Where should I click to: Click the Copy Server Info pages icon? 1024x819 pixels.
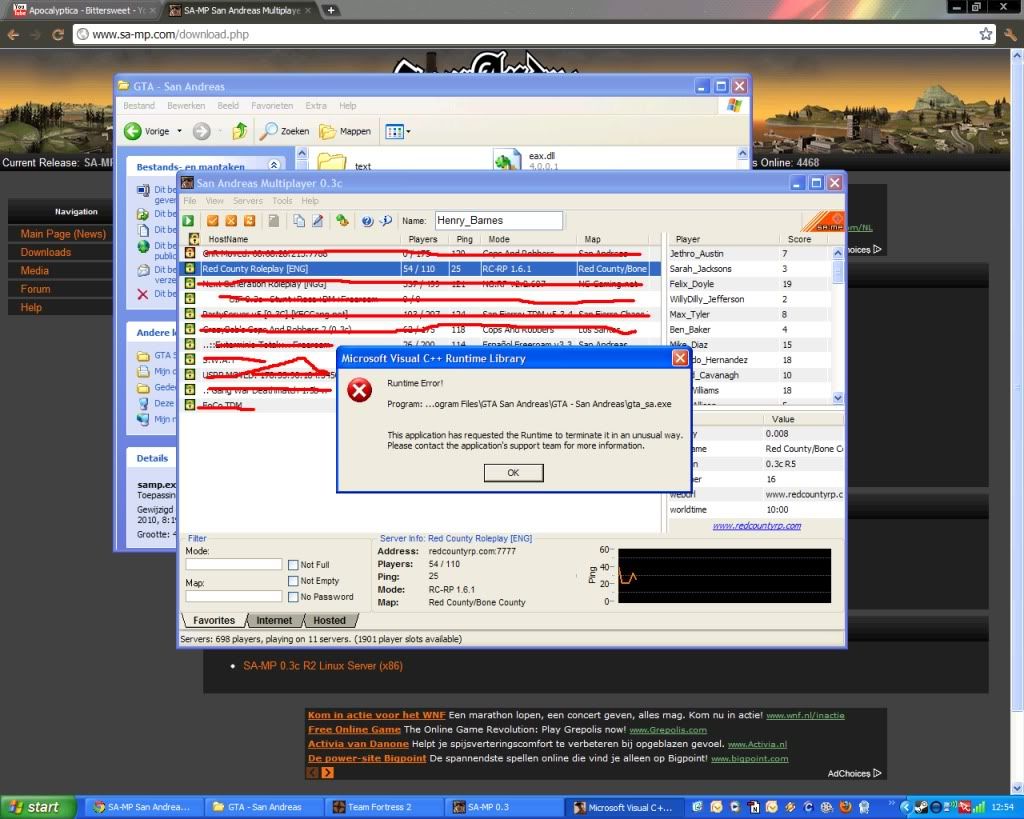[298, 221]
